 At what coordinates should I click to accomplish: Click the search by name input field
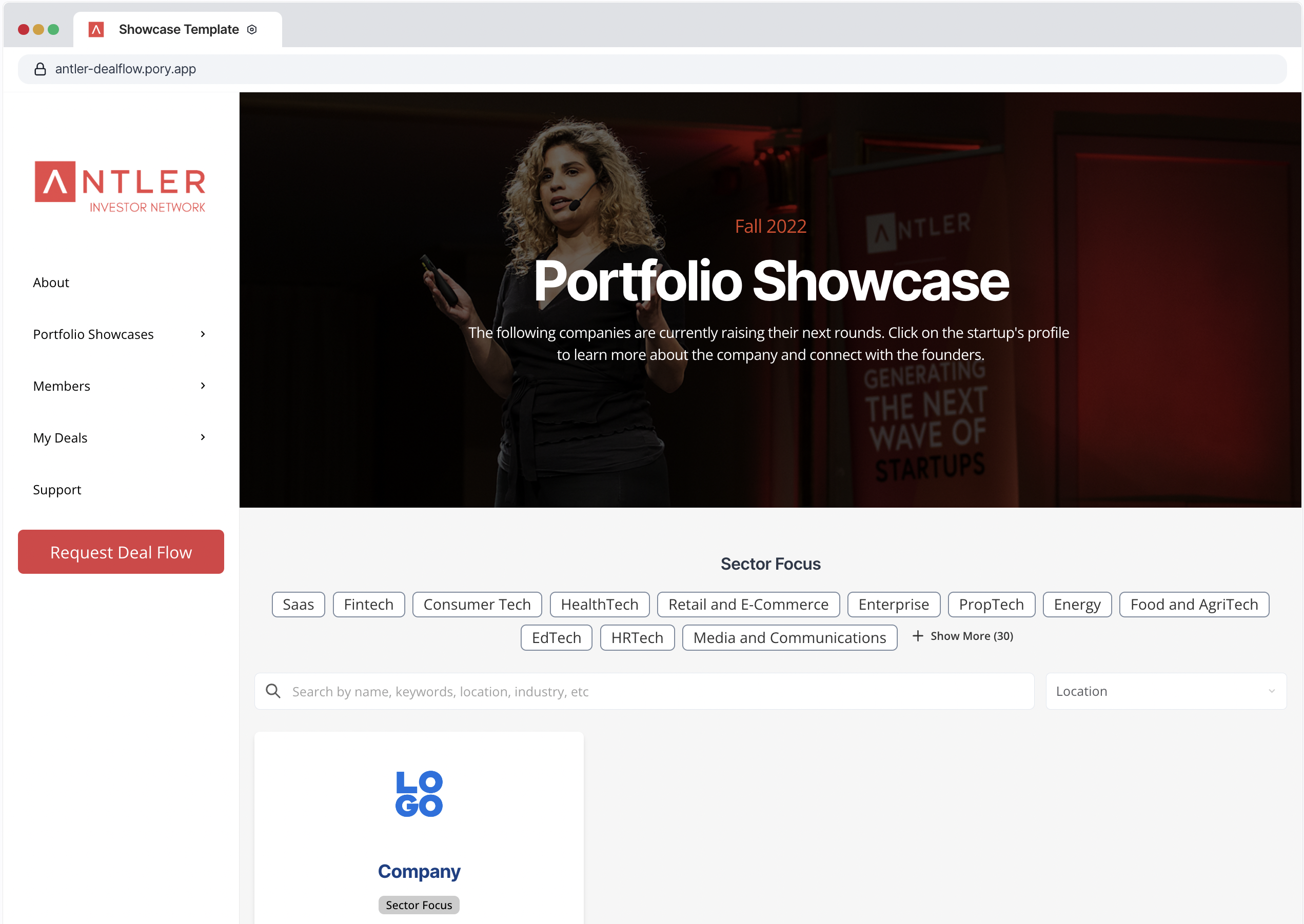pos(655,691)
